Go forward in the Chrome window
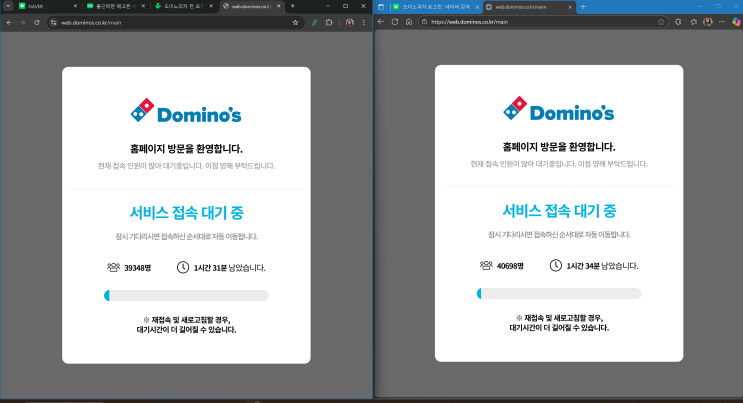This screenshot has width=743, height=403. pyautogui.click(x=22, y=22)
